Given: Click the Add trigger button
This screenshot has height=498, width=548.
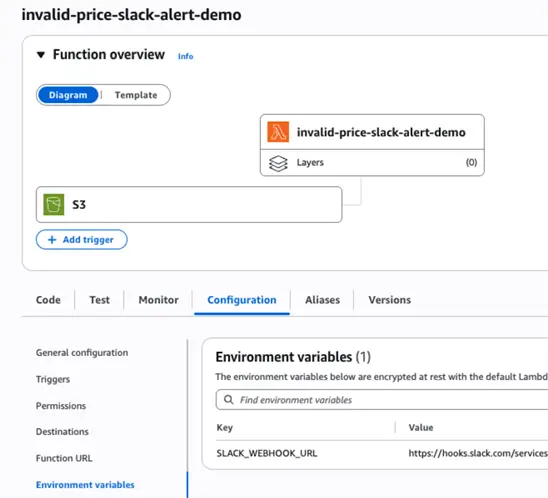Looking at the screenshot, I should [82, 240].
